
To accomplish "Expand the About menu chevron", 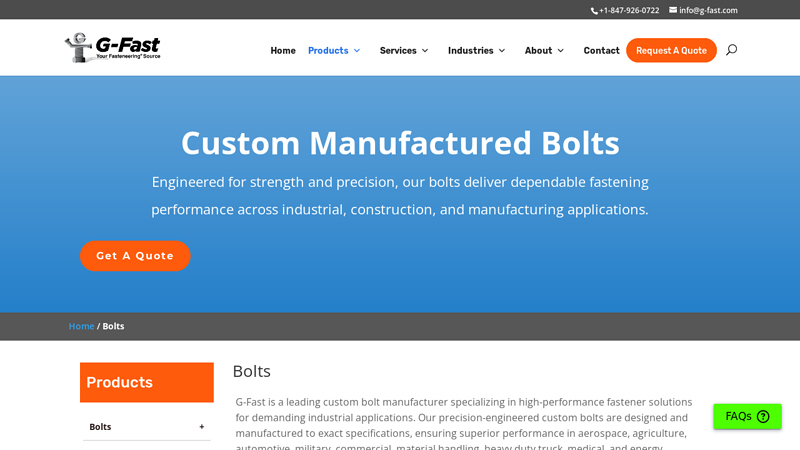I will point(560,51).
